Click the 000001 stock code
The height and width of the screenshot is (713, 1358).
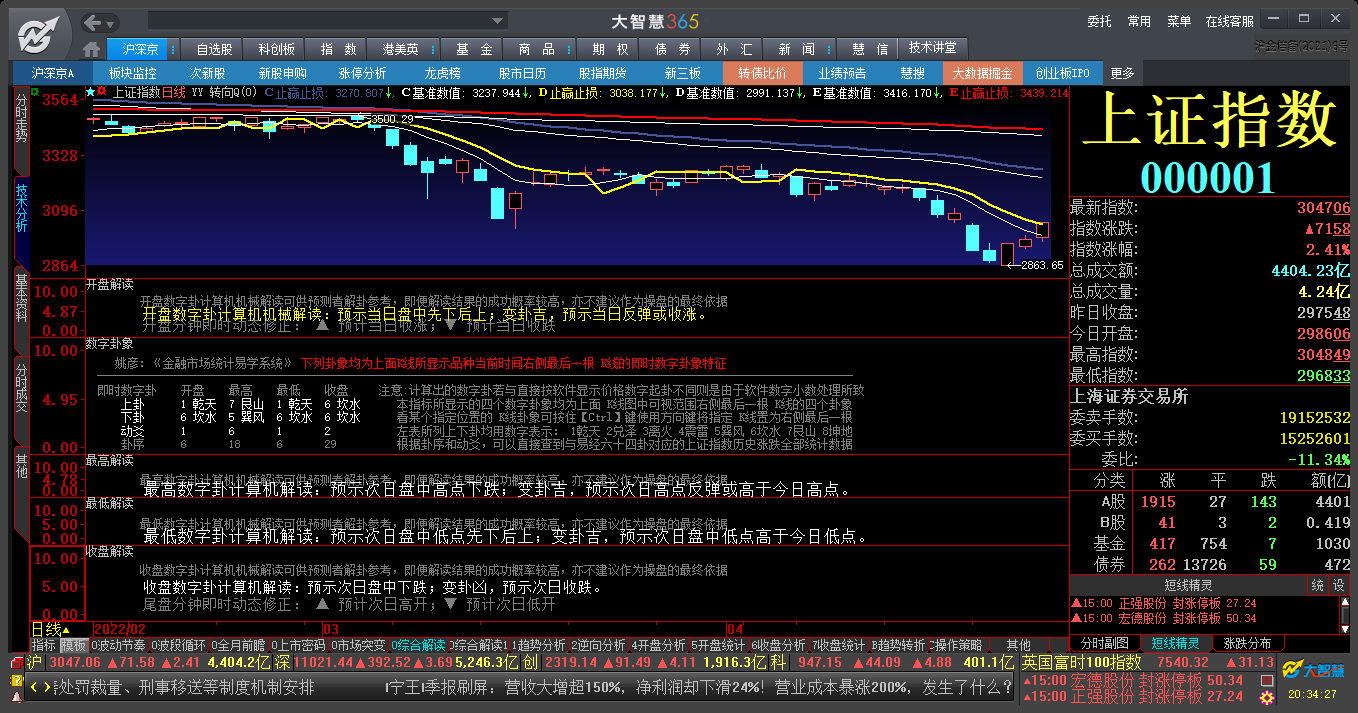pyautogui.click(x=1208, y=177)
